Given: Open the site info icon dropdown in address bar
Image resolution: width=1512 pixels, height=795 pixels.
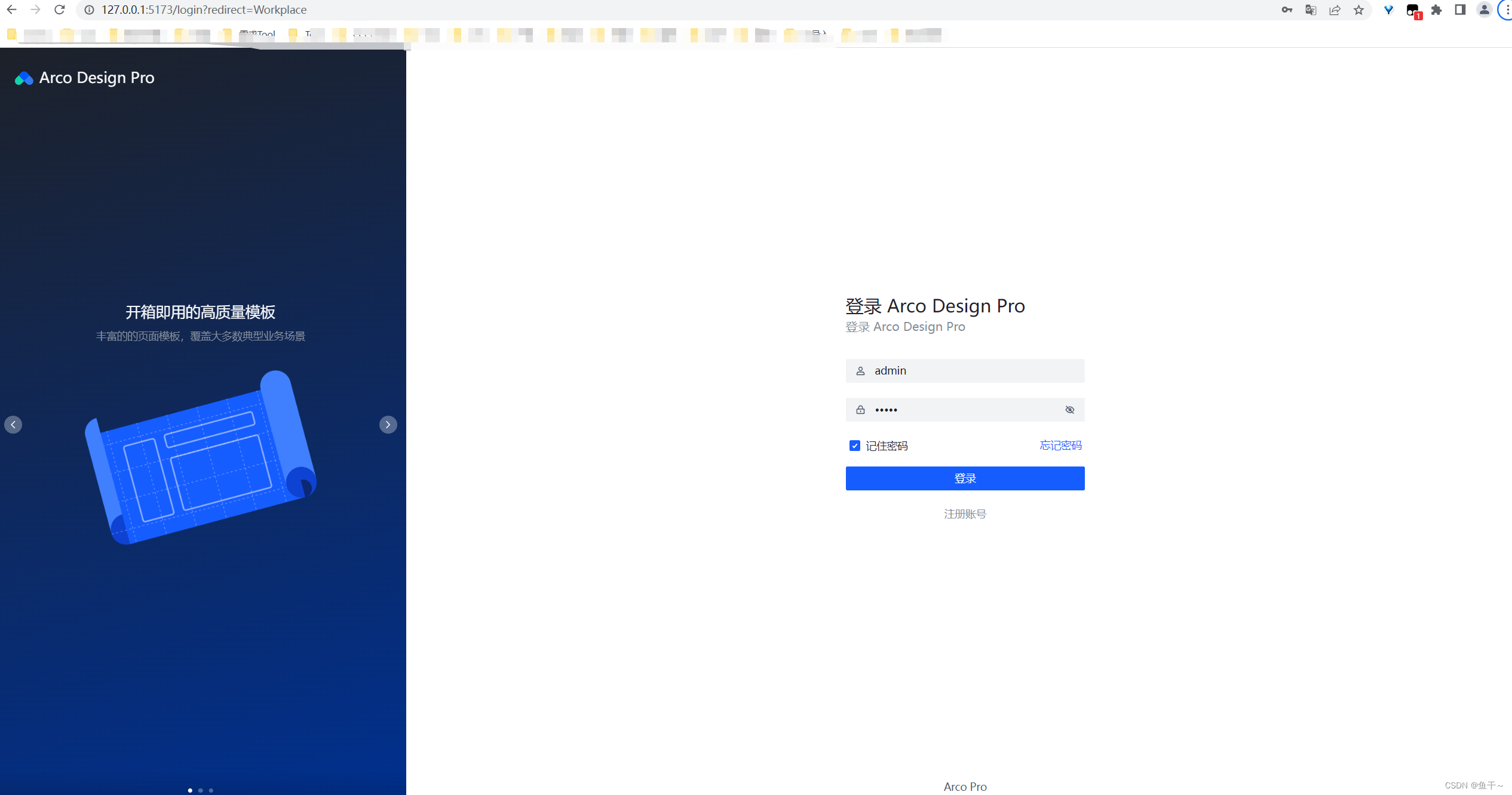Looking at the screenshot, I should click(90, 10).
